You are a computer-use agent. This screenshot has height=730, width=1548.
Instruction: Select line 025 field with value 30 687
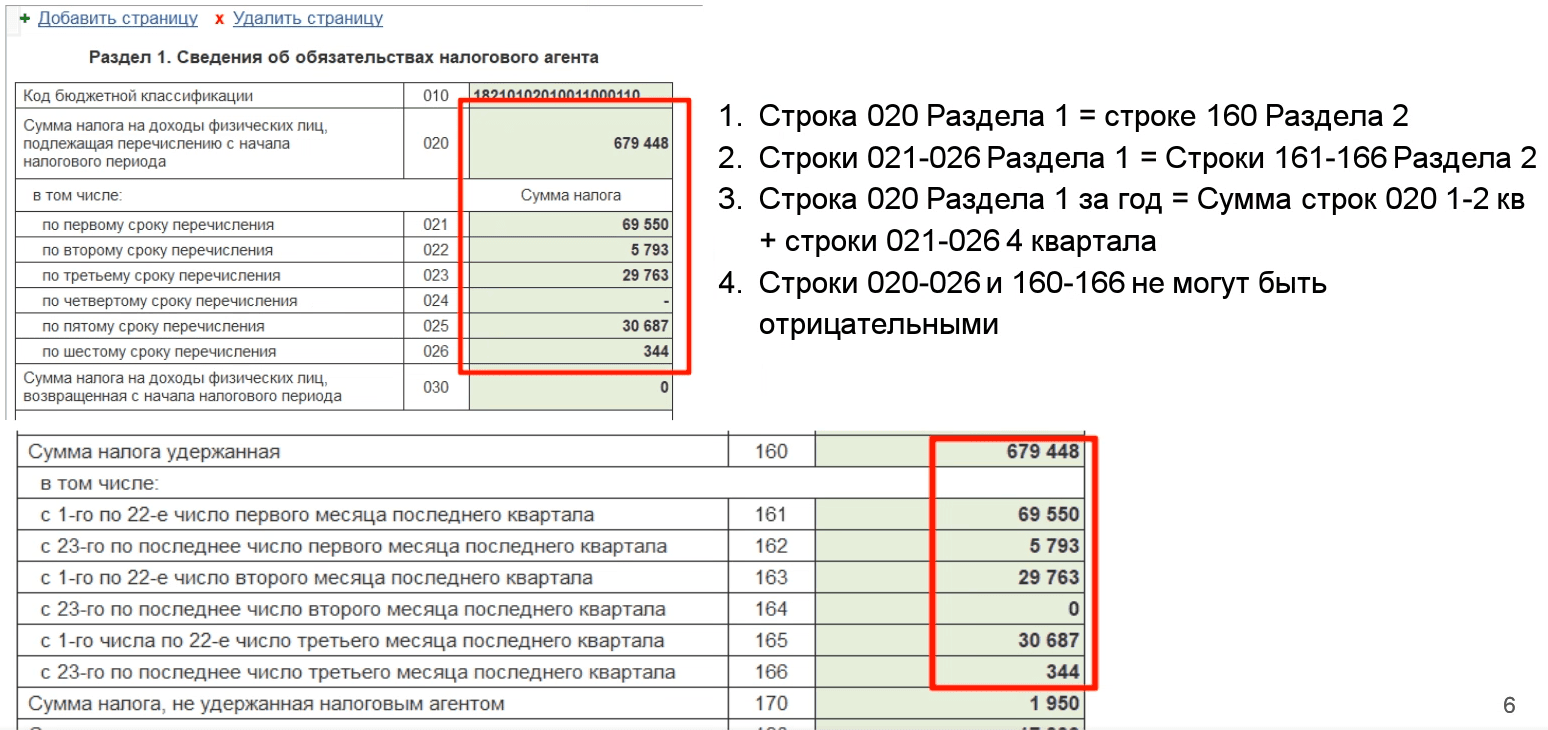click(x=570, y=326)
